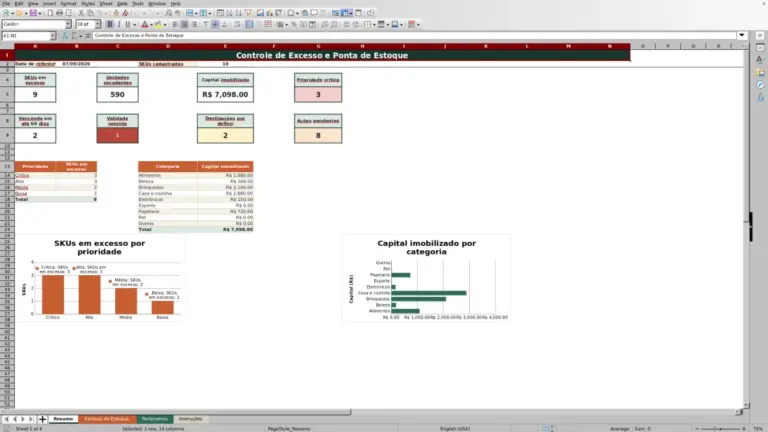Click the Insert Chart icon
Screen dimensions: 768x432
269,13
